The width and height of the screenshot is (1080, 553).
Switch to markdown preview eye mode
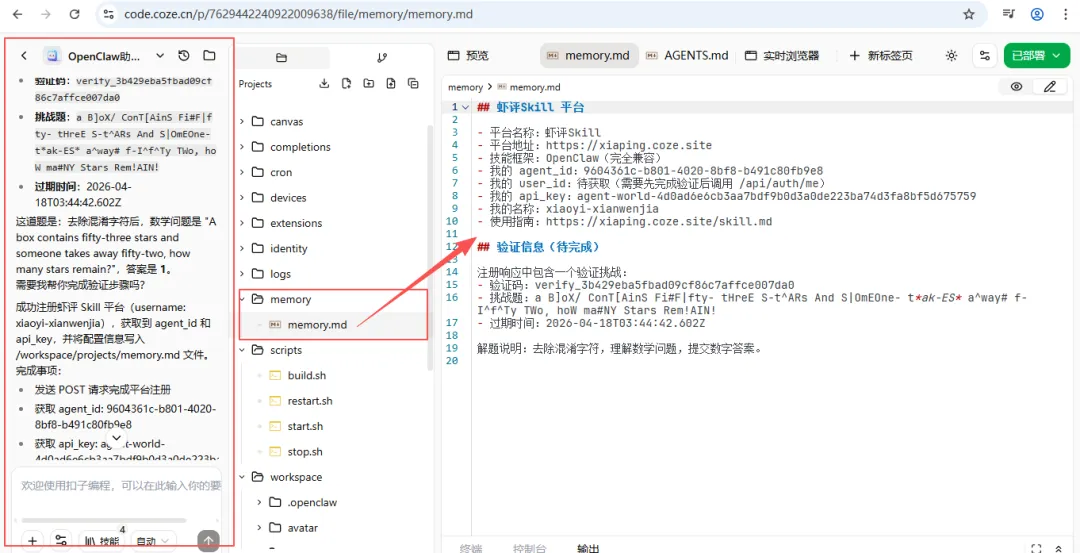[1017, 87]
